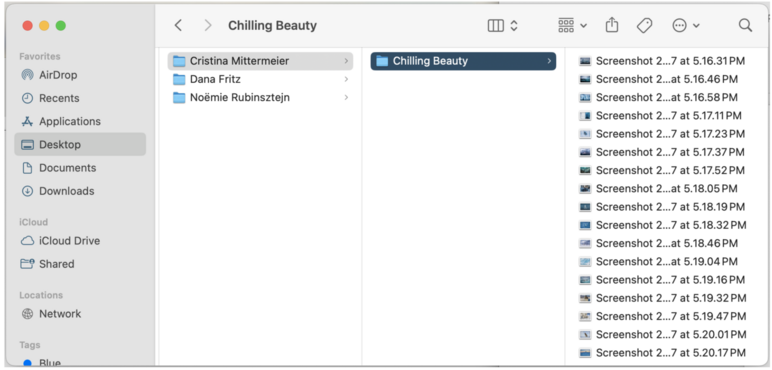The image size is (772, 370).
Task: Open the search magnifier icon
Action: (745, 26)
